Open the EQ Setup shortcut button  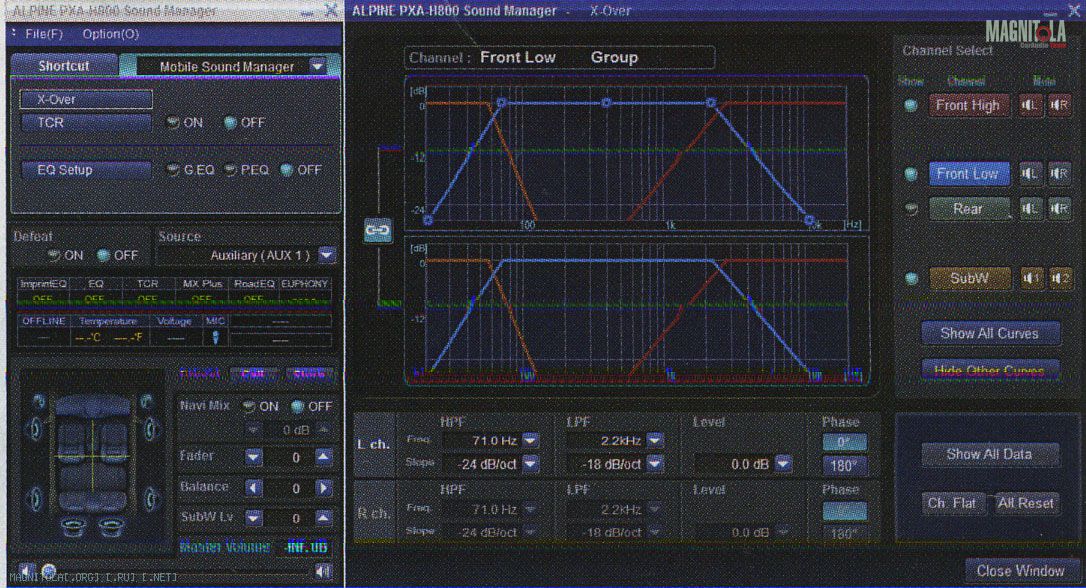pos(86,170)
